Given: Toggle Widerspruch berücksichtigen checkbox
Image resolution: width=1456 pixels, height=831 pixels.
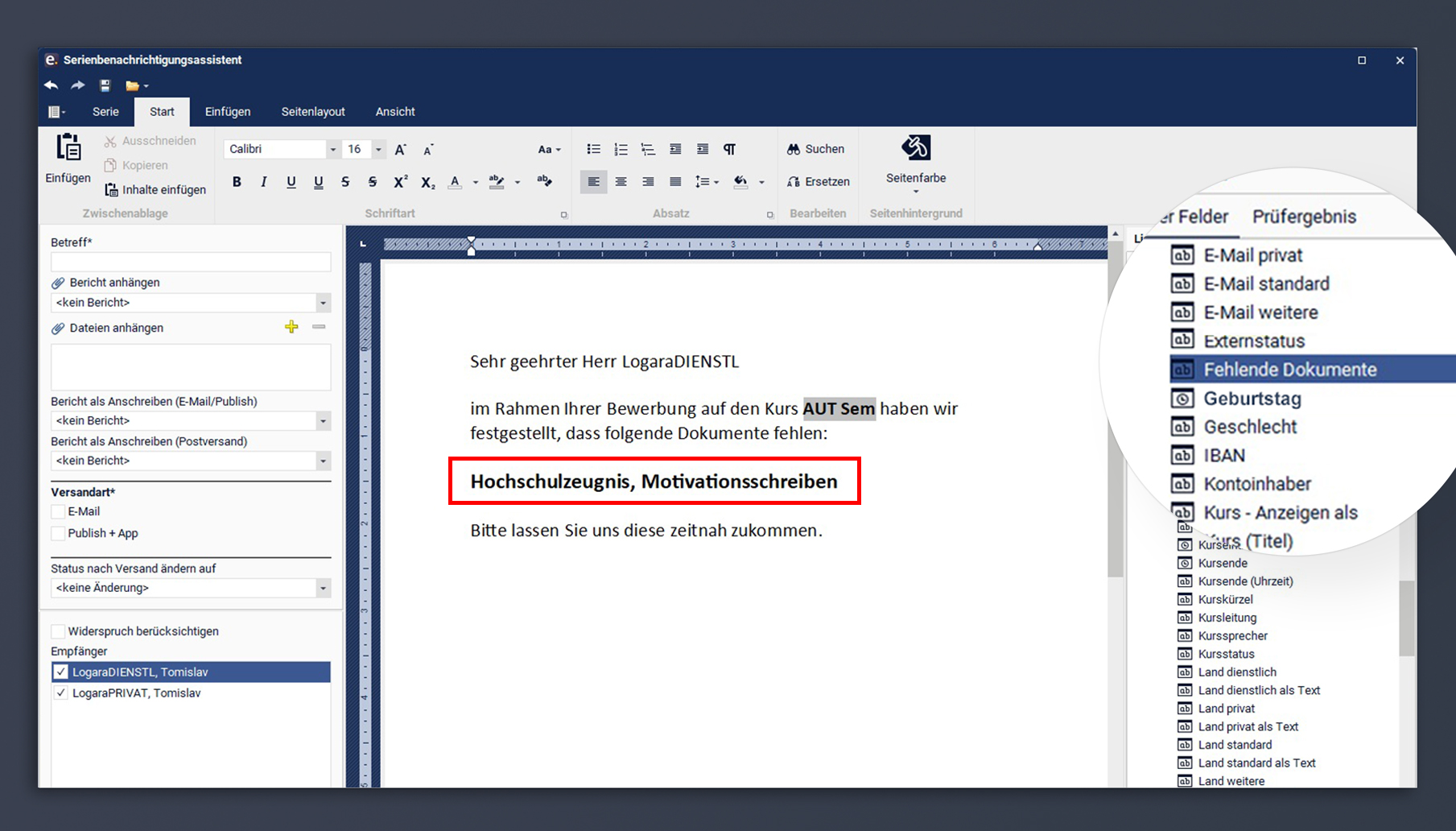Looking at the screenshot, I should (x=58, y=631).
